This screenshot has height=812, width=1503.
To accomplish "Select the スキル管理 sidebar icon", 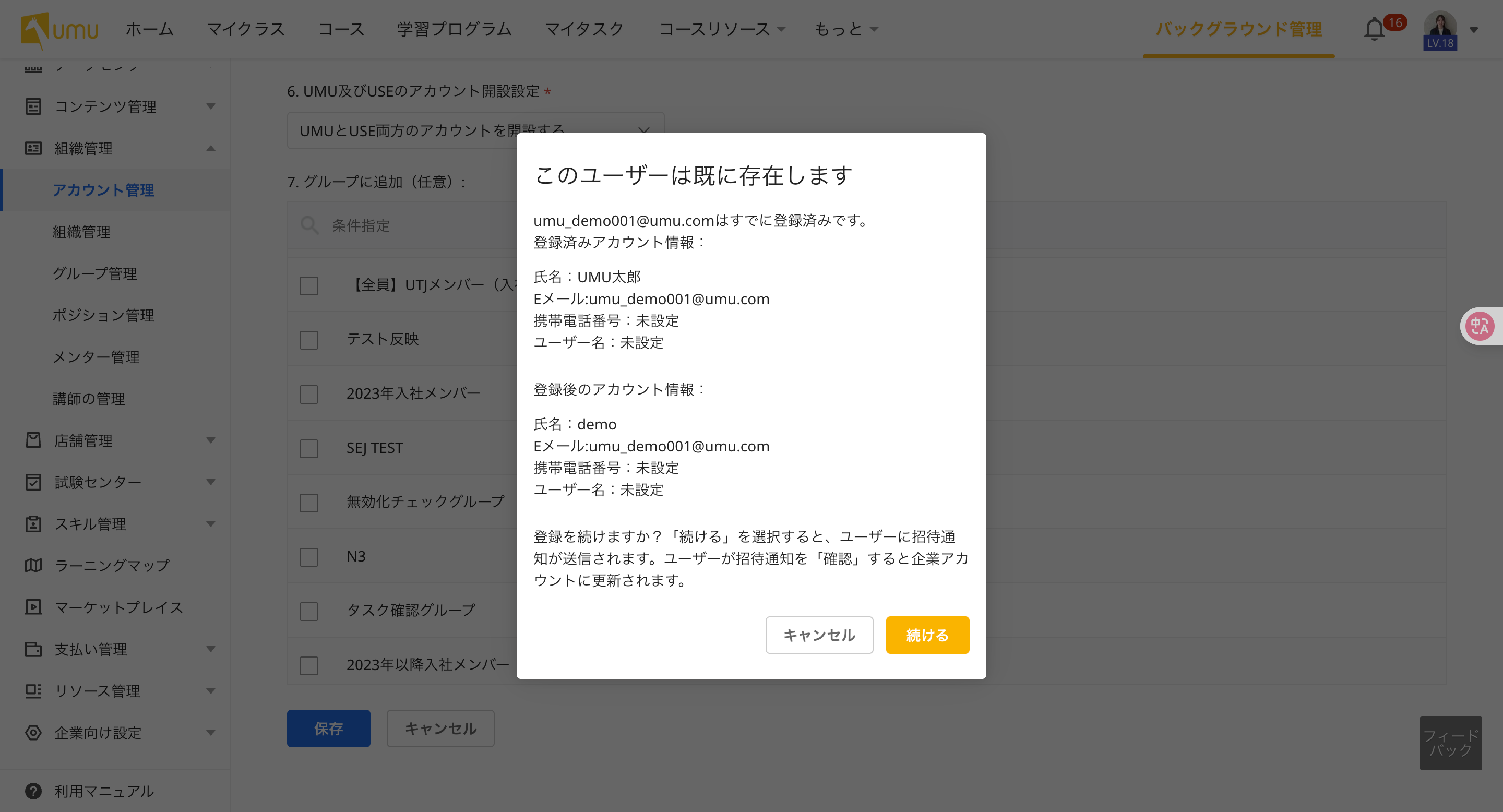I will (x=33, y=524).
